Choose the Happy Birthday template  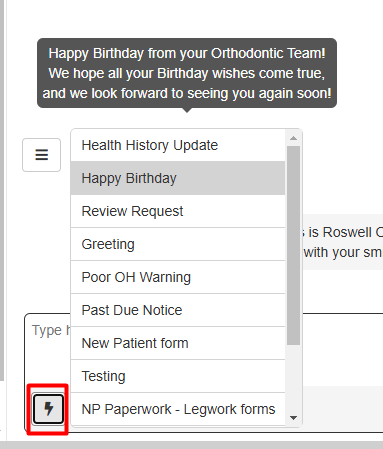[178, 178]
